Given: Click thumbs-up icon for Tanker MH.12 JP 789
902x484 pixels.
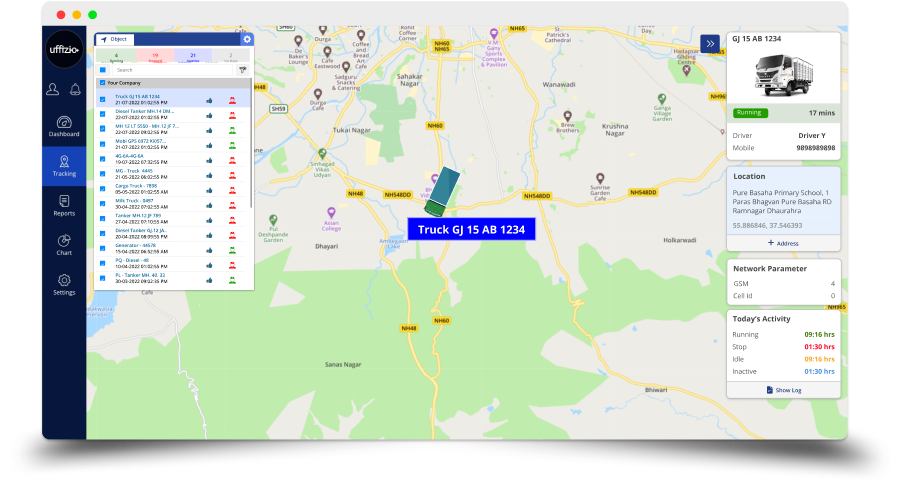Looking at the screenshot, I should click(209, 220).
